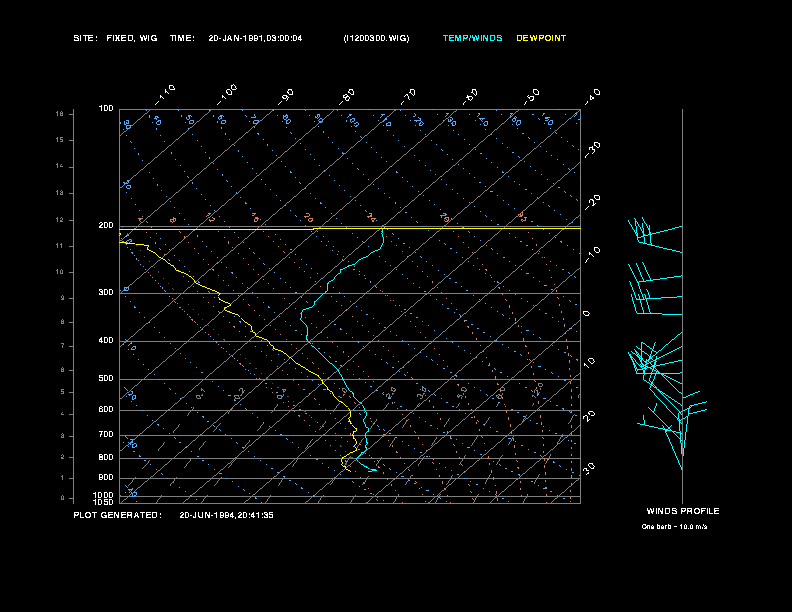The image size is (792, 612).
Task: Click the yellow DEWPOINT legend label
Action: click(541, 38)
